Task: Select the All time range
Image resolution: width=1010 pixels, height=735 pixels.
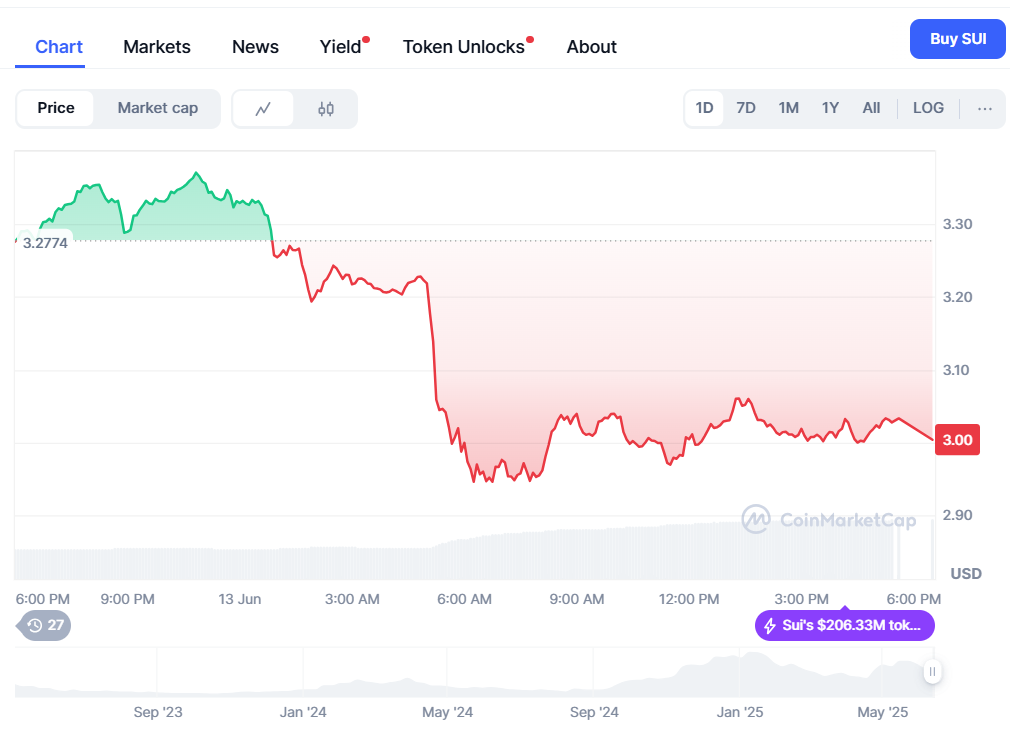Action: click(x=871, y=108)
